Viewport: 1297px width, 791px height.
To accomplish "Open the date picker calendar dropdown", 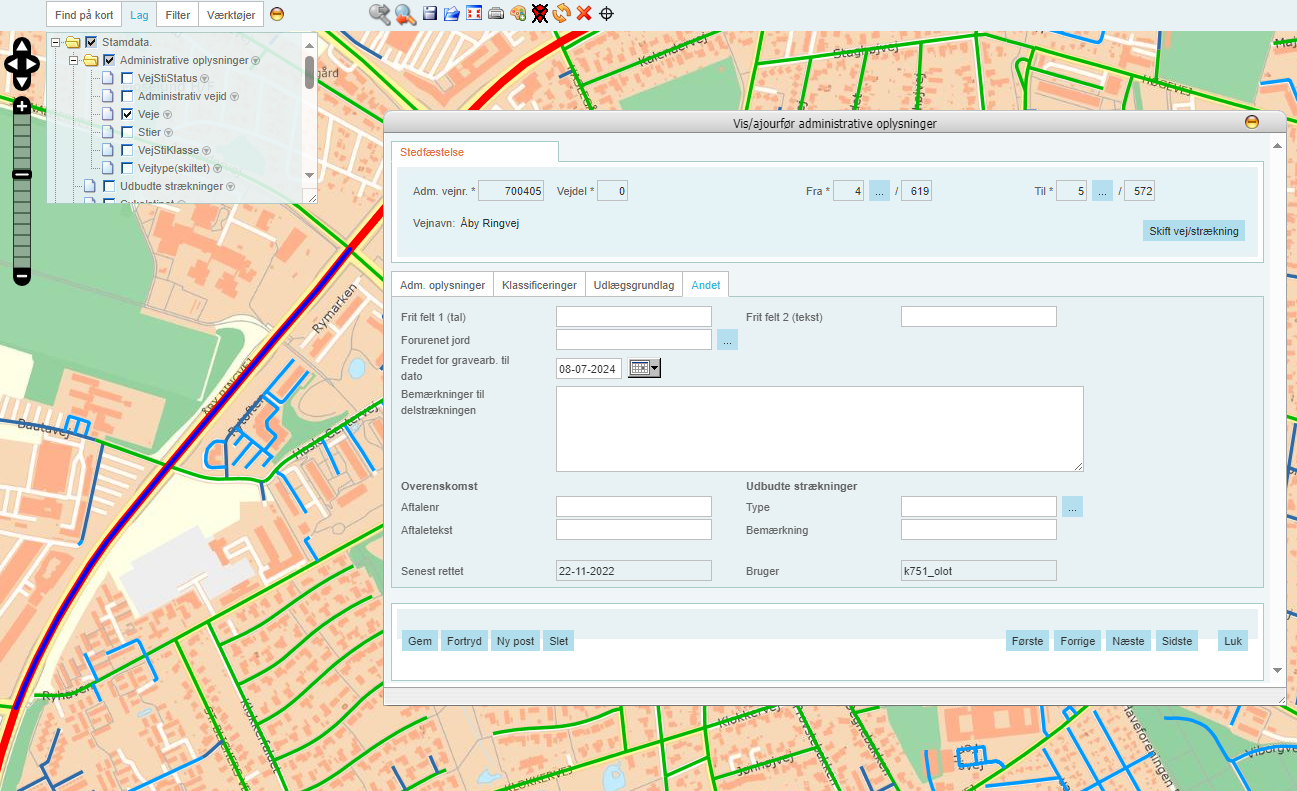I will (644, 369).
